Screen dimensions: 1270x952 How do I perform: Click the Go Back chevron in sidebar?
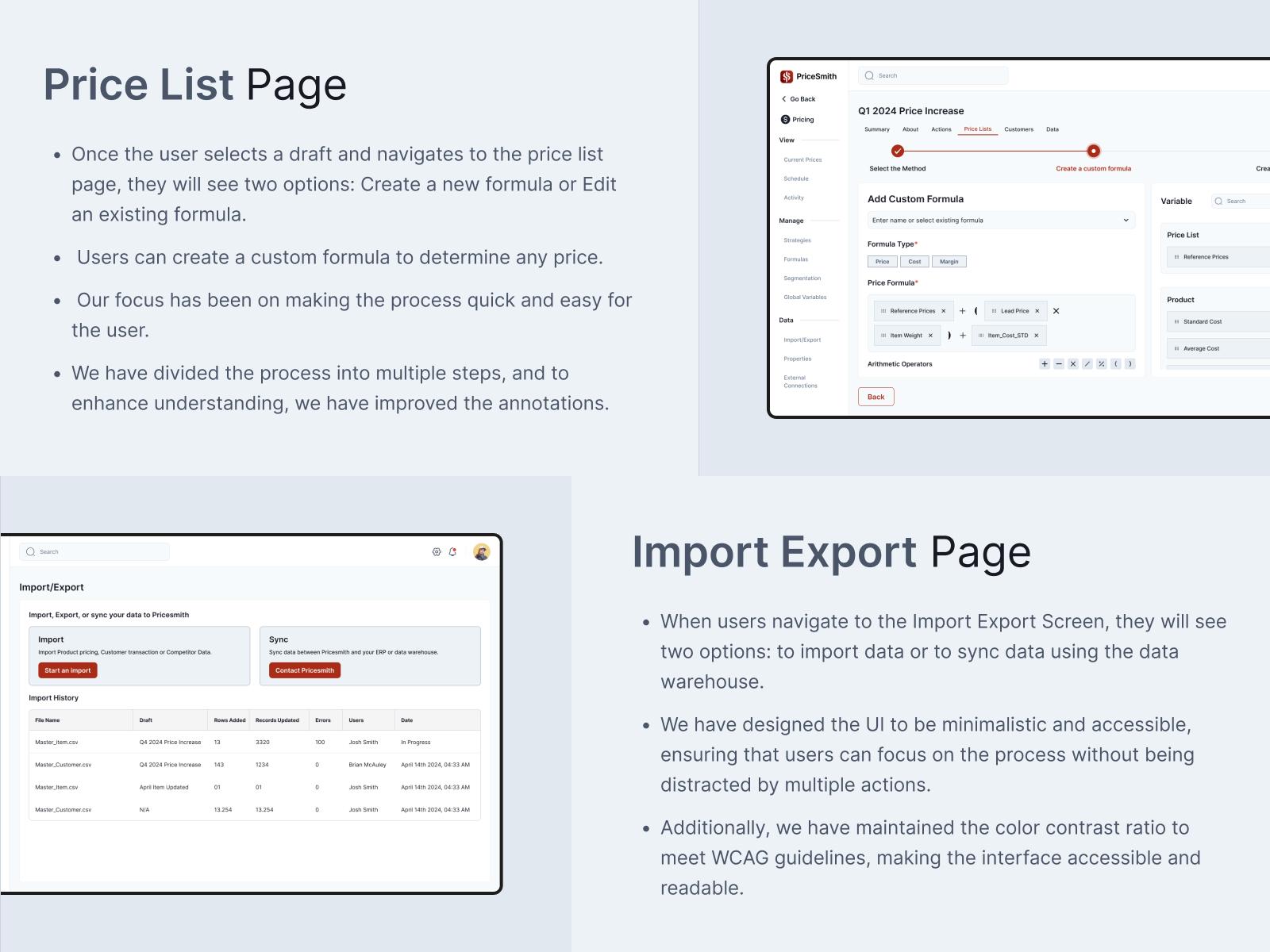coord(784,99)
